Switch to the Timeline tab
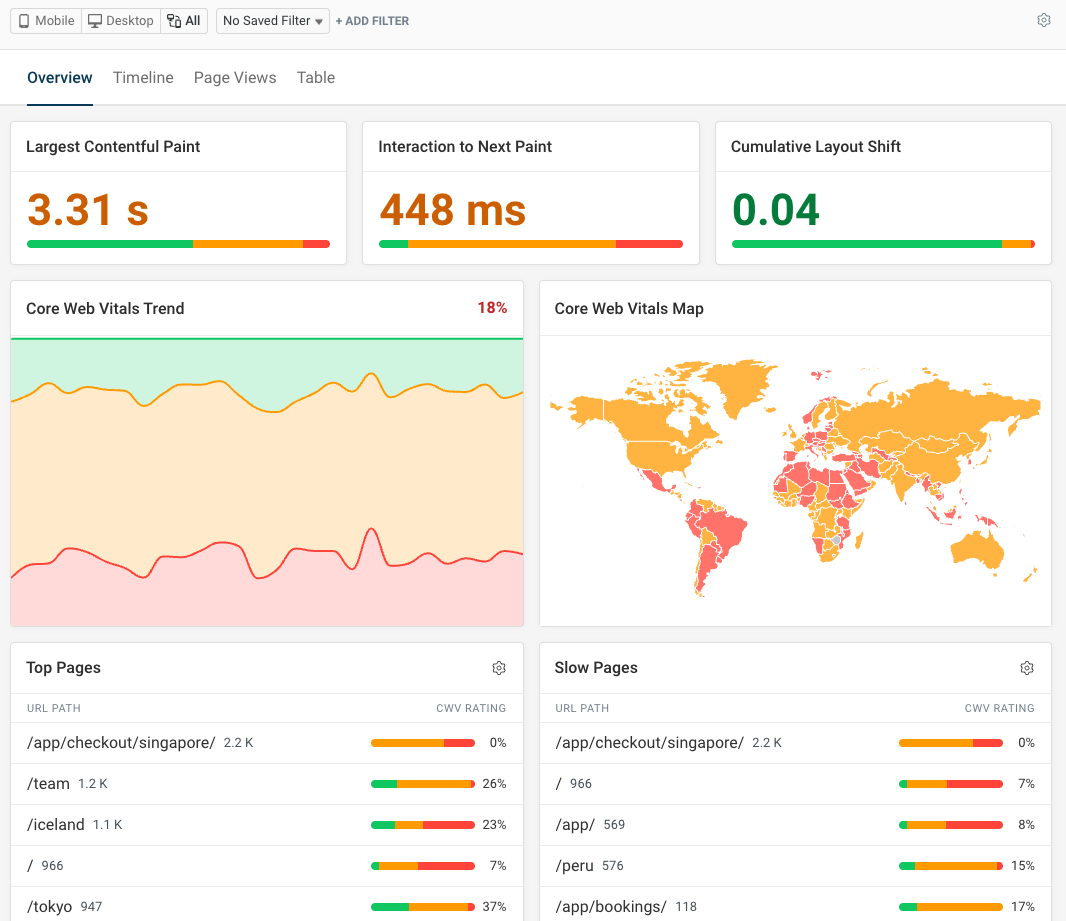Screen dimensions: 1066x921 click(x=143, y=77)
